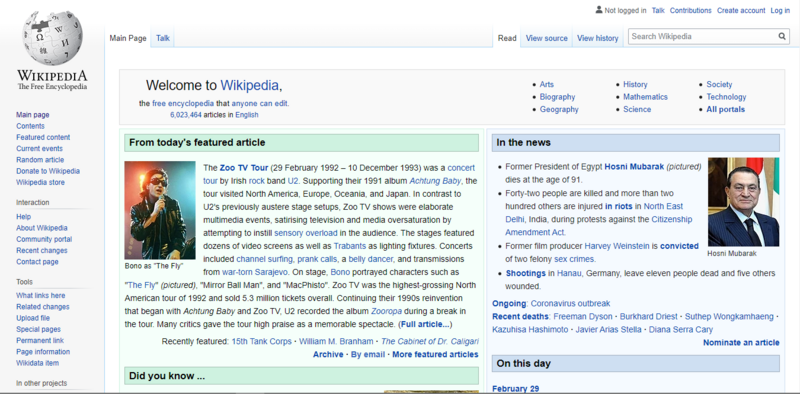Screen dimensions: 800x394
Task: Open the Arts portal
Action: tap(546, 84)
